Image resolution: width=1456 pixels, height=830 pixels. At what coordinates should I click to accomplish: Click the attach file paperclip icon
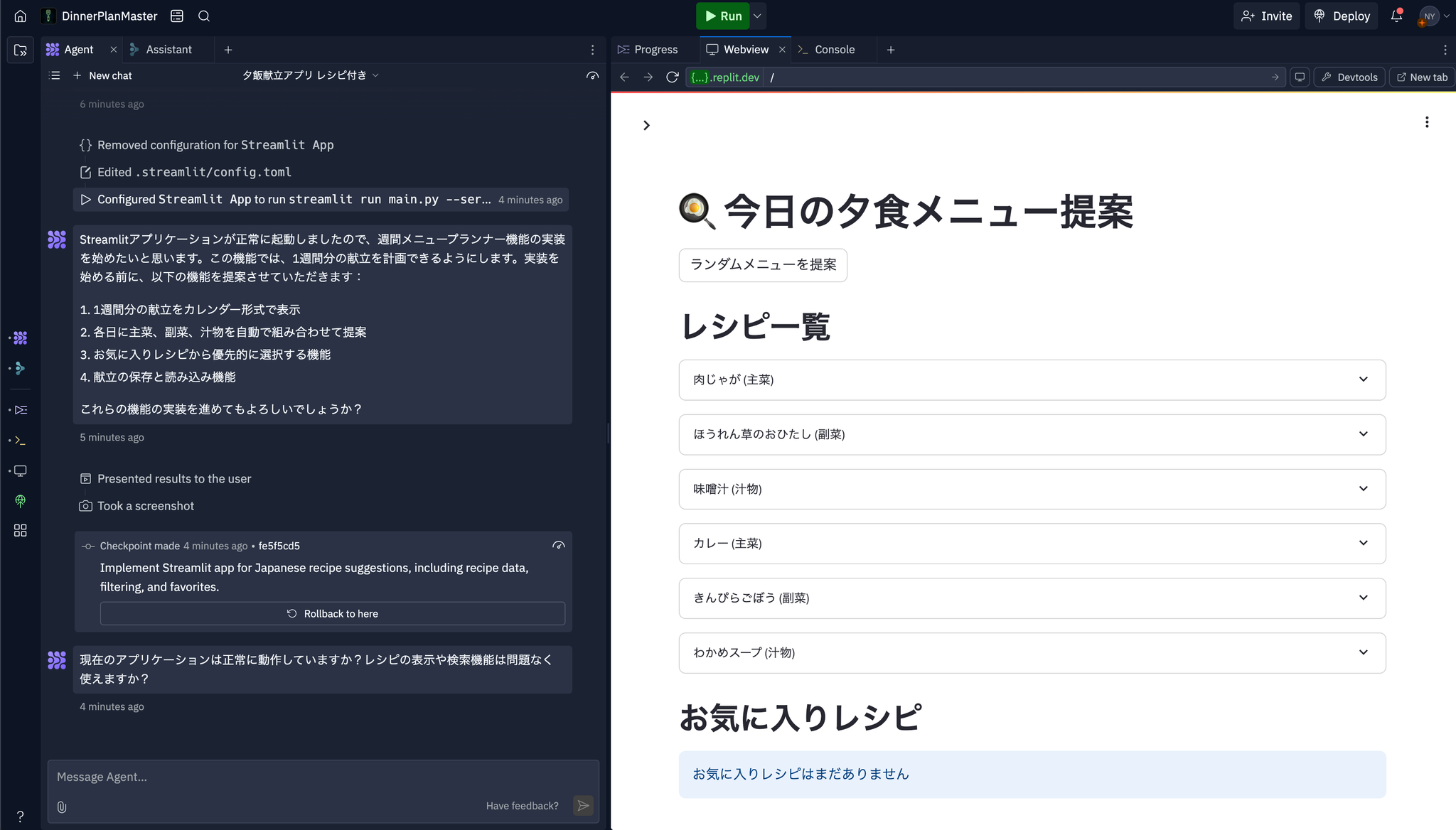coord(62,807)
